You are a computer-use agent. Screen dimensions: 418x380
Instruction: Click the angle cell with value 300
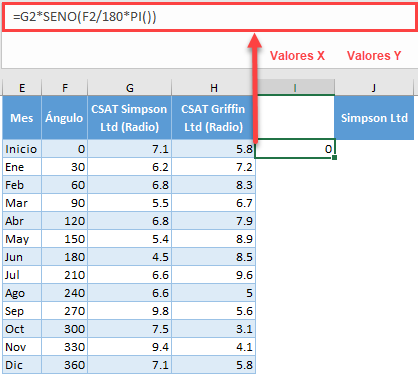pos(64,329)
